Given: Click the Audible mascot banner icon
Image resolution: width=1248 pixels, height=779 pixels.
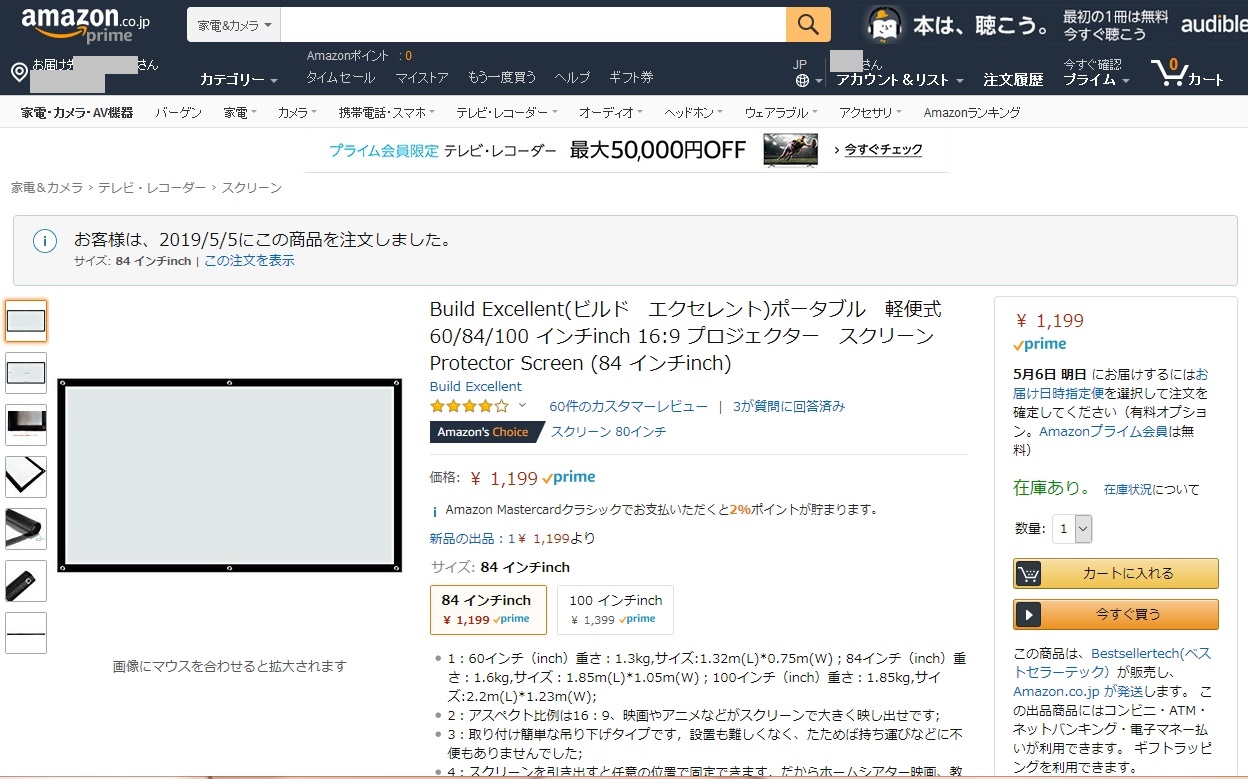Looking at the screenshot, I should (882, 25).
